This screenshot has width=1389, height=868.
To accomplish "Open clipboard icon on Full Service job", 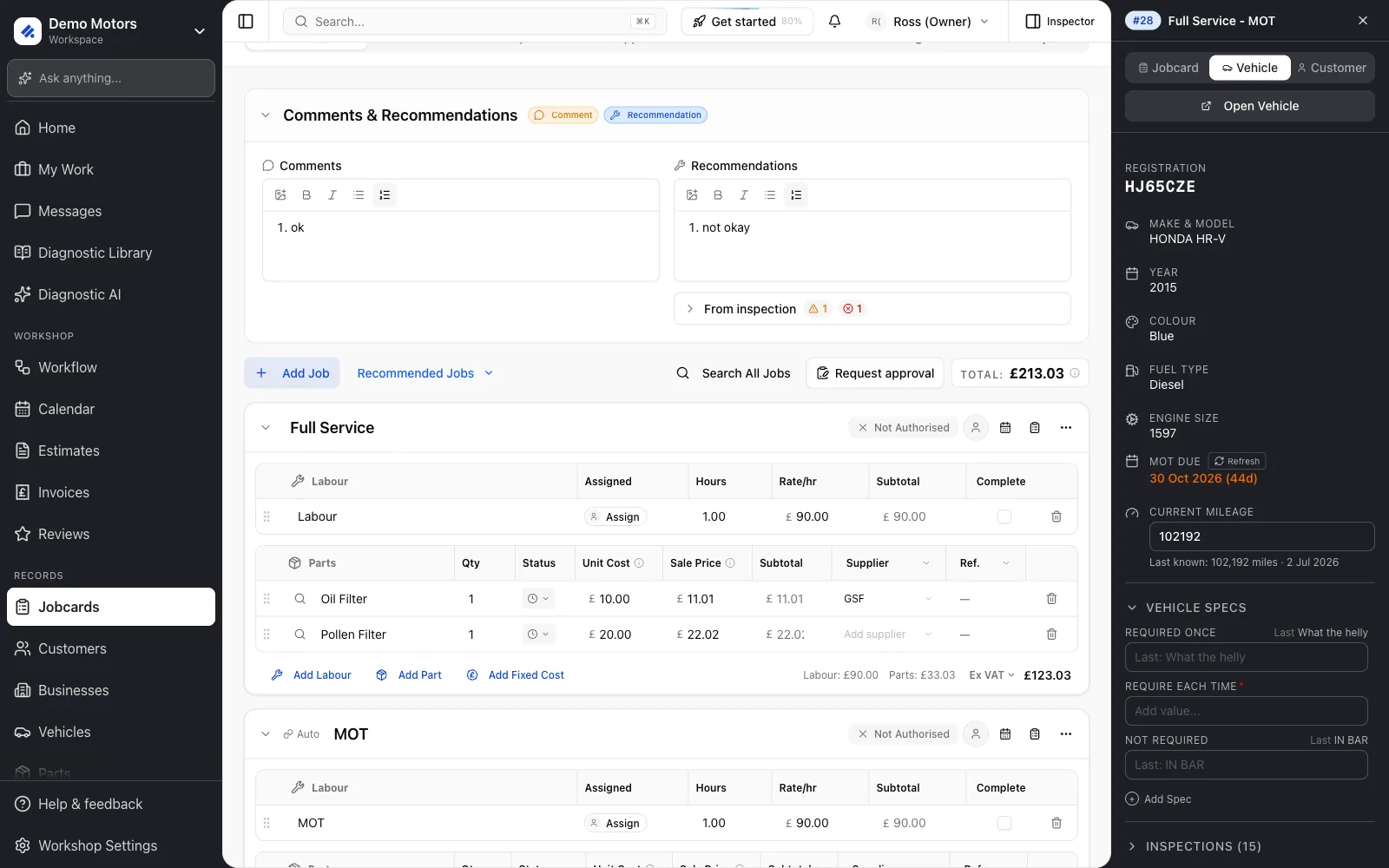I will pos(1035,428).
